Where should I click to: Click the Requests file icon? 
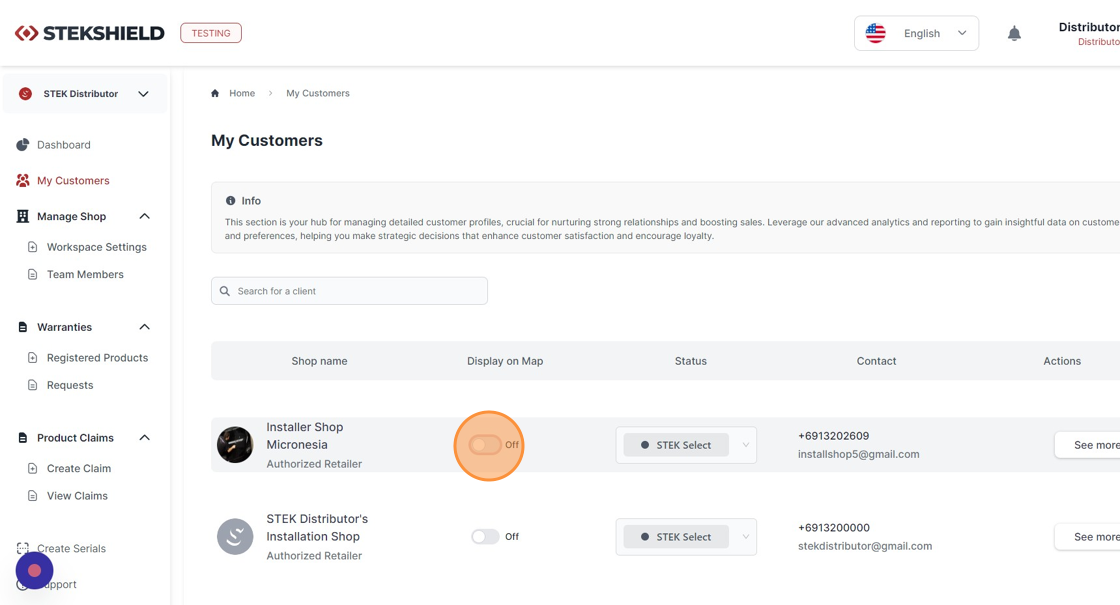pos(32,385)
